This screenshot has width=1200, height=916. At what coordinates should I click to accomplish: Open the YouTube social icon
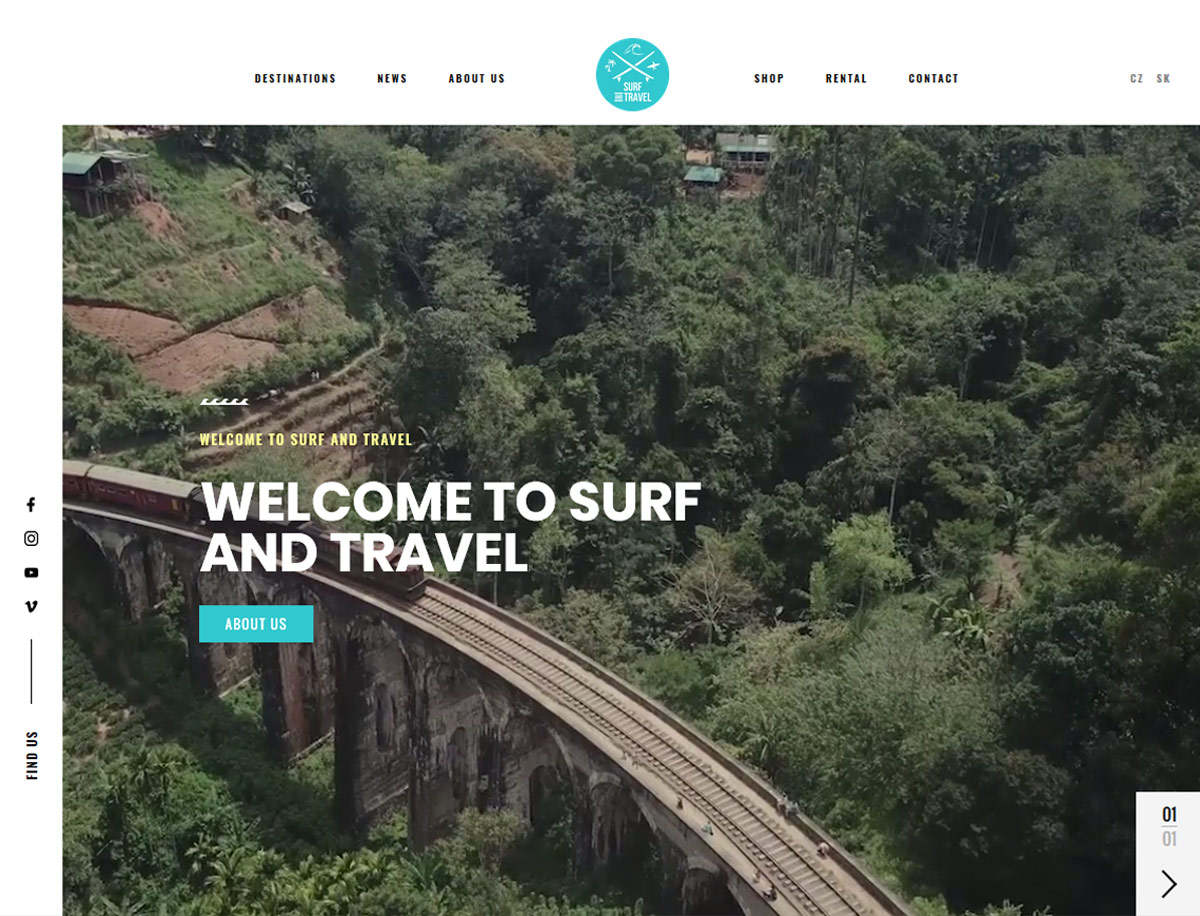click(31, 573)
